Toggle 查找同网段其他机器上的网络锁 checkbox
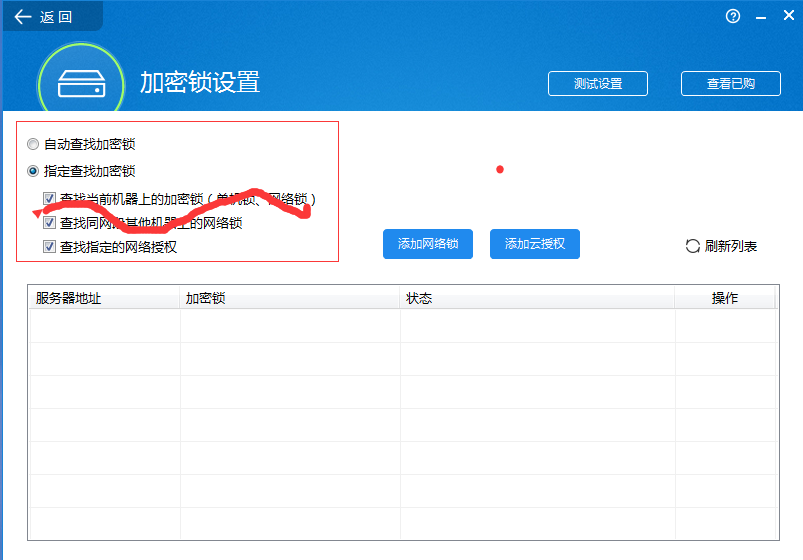Viewport: 803px width, 560px height. (x=49, y=222)
